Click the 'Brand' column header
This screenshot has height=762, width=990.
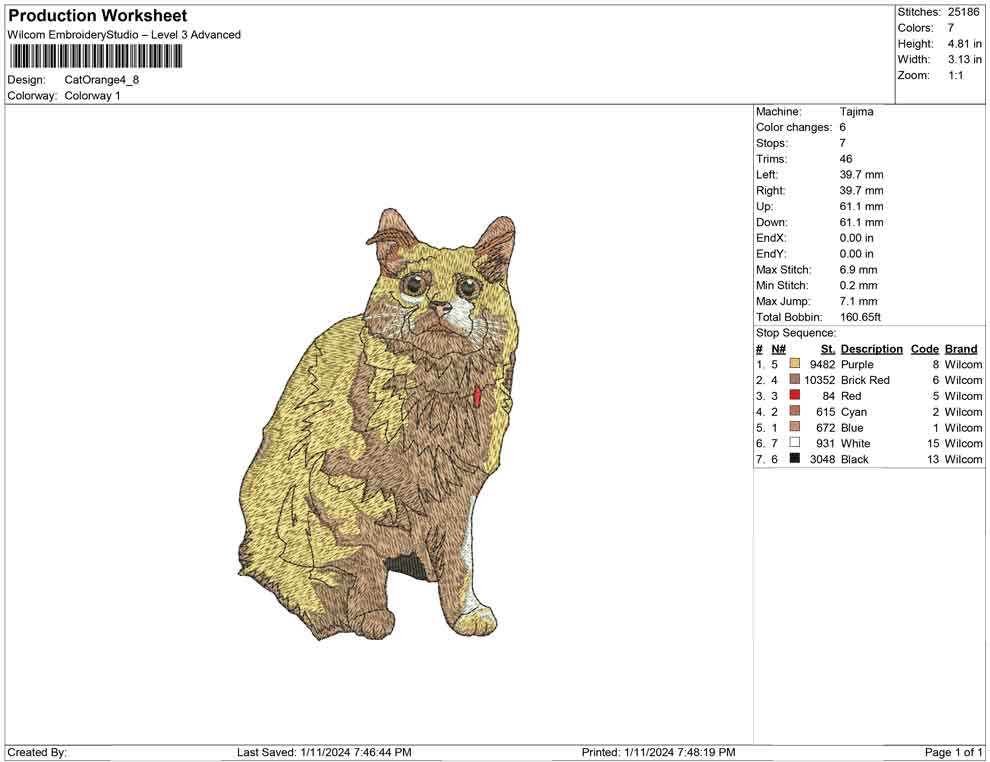(961, 349)
